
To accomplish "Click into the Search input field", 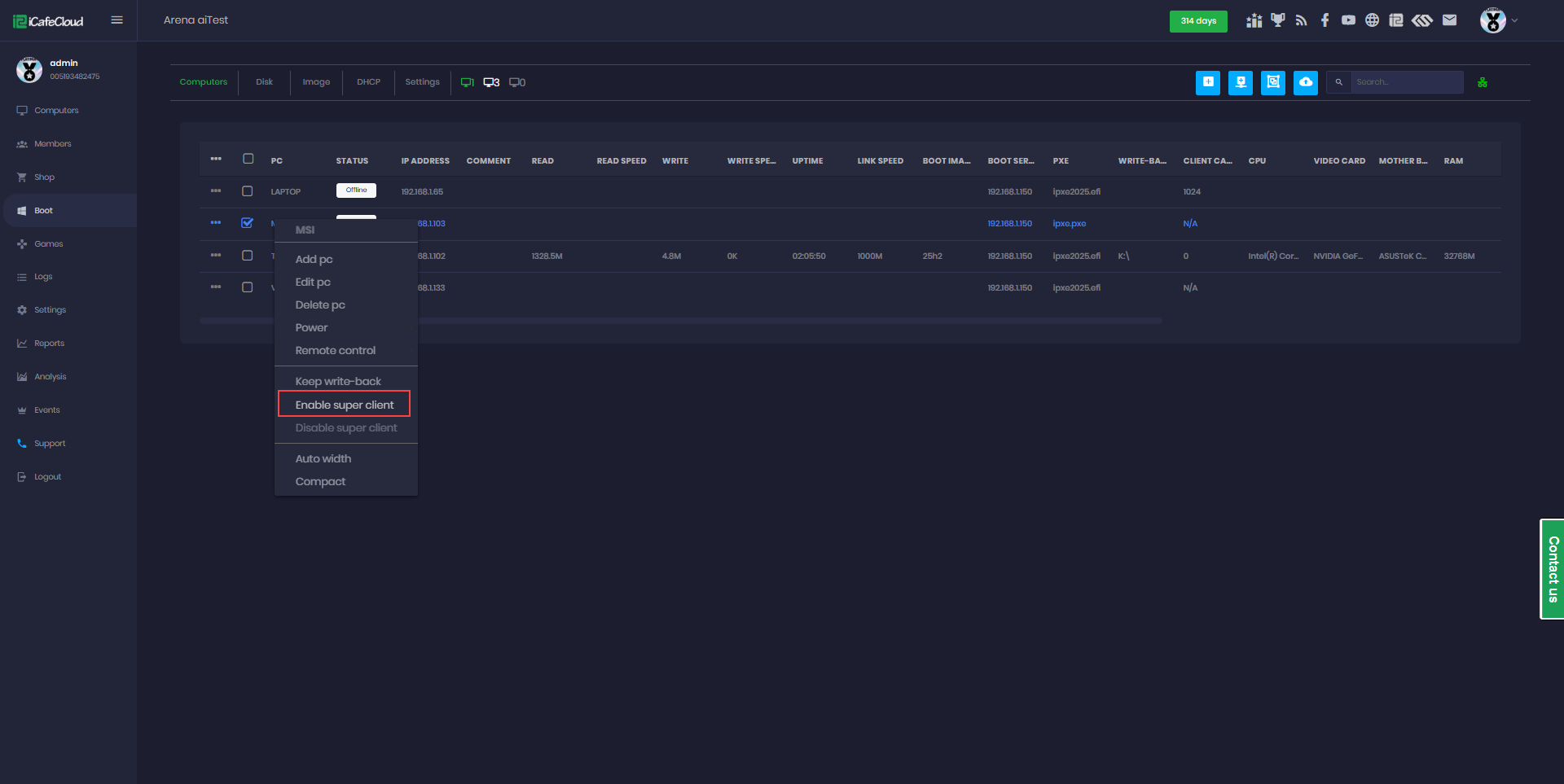I will (x=1406, y=82).
